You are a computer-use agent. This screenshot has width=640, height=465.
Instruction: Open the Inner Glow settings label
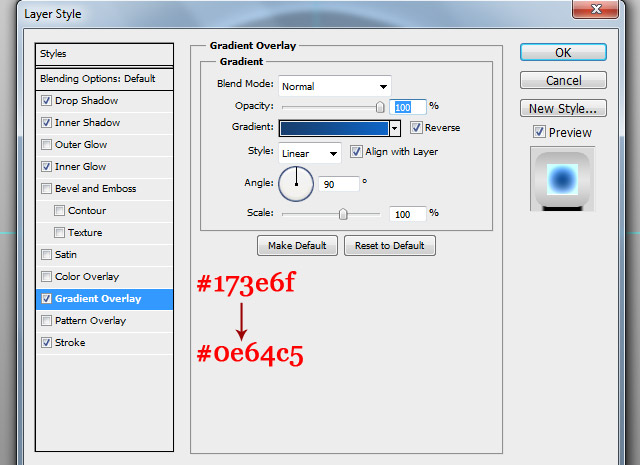coord(80,167)
